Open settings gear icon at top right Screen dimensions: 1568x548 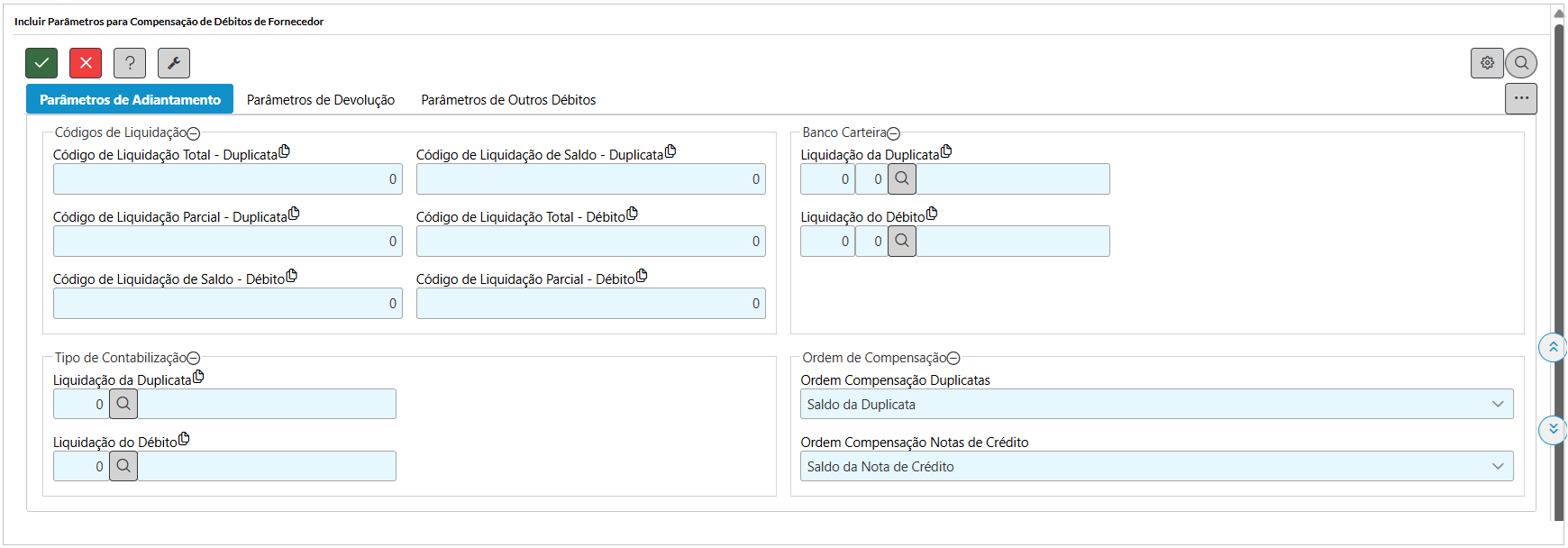click(x=1487, y=63)
